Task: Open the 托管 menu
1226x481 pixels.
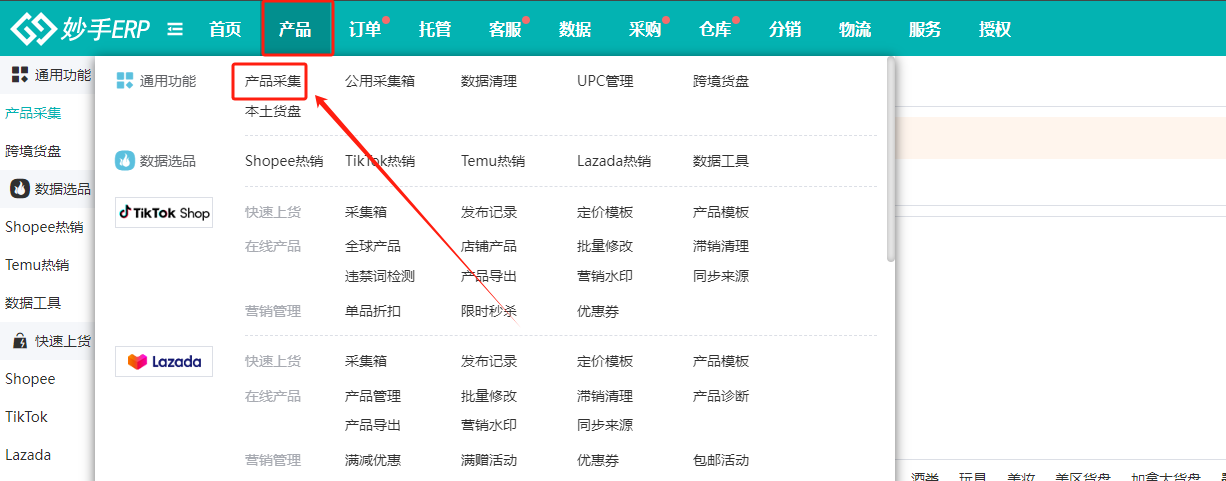Action: [435, 29]
